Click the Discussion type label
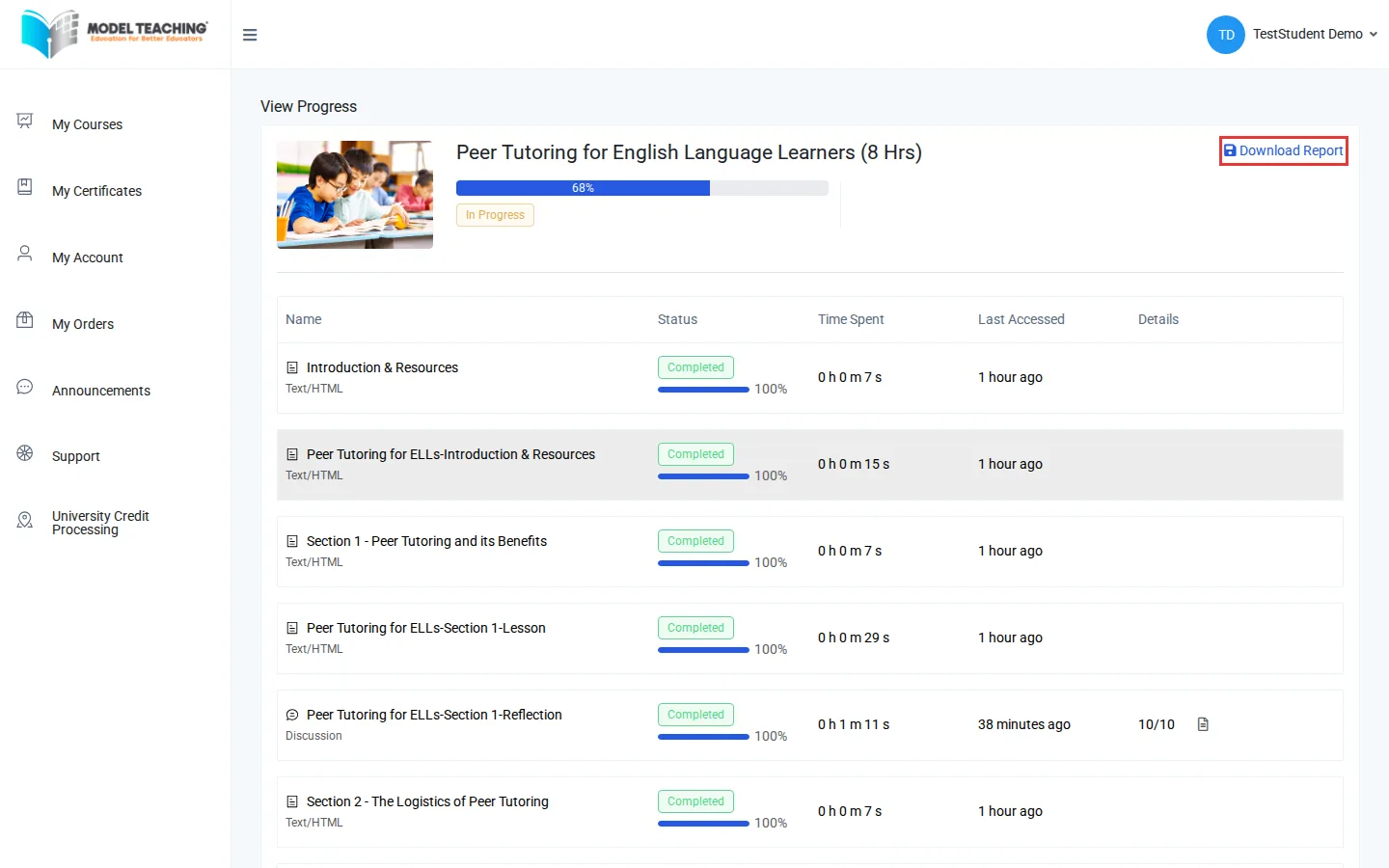This screenshot has height=868, width=1389. [x=313, y=736]
